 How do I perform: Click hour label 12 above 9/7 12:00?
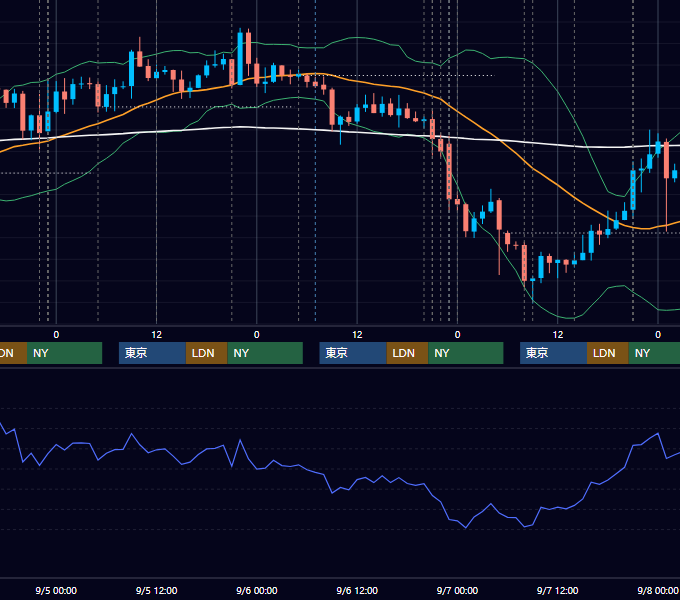coord(558,335)
